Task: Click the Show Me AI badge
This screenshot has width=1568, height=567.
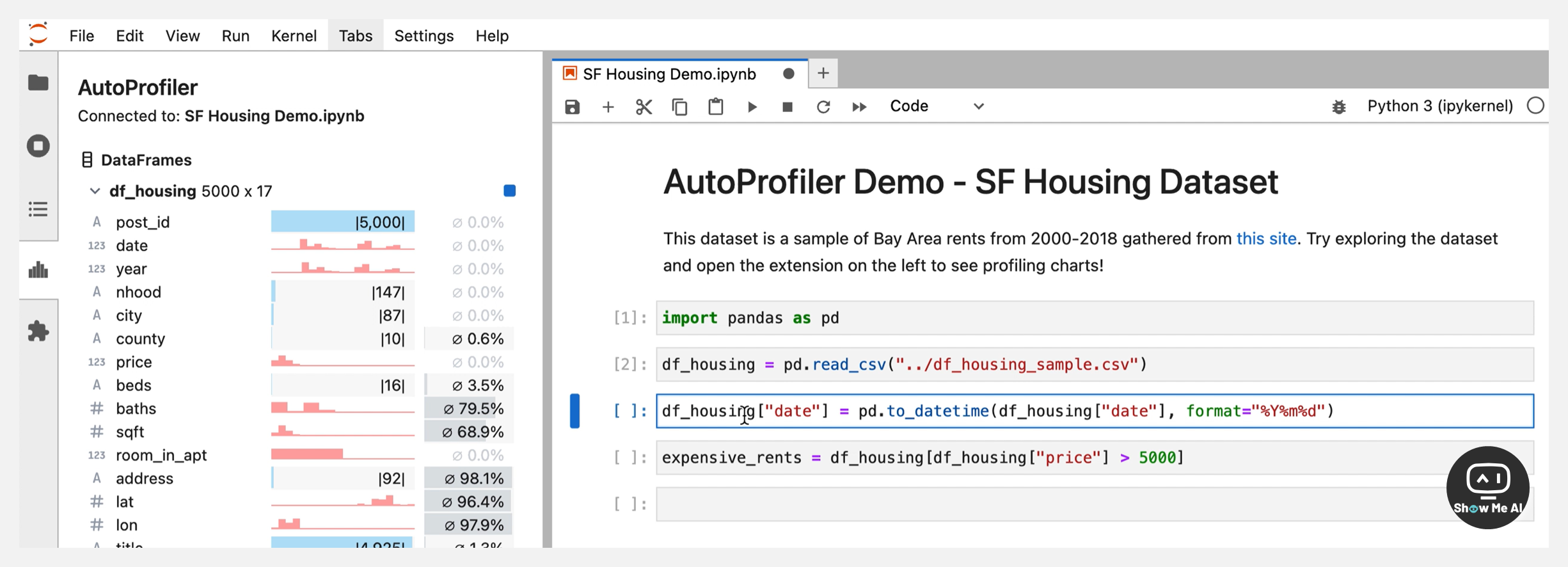Action: (x=1487, y=488)
